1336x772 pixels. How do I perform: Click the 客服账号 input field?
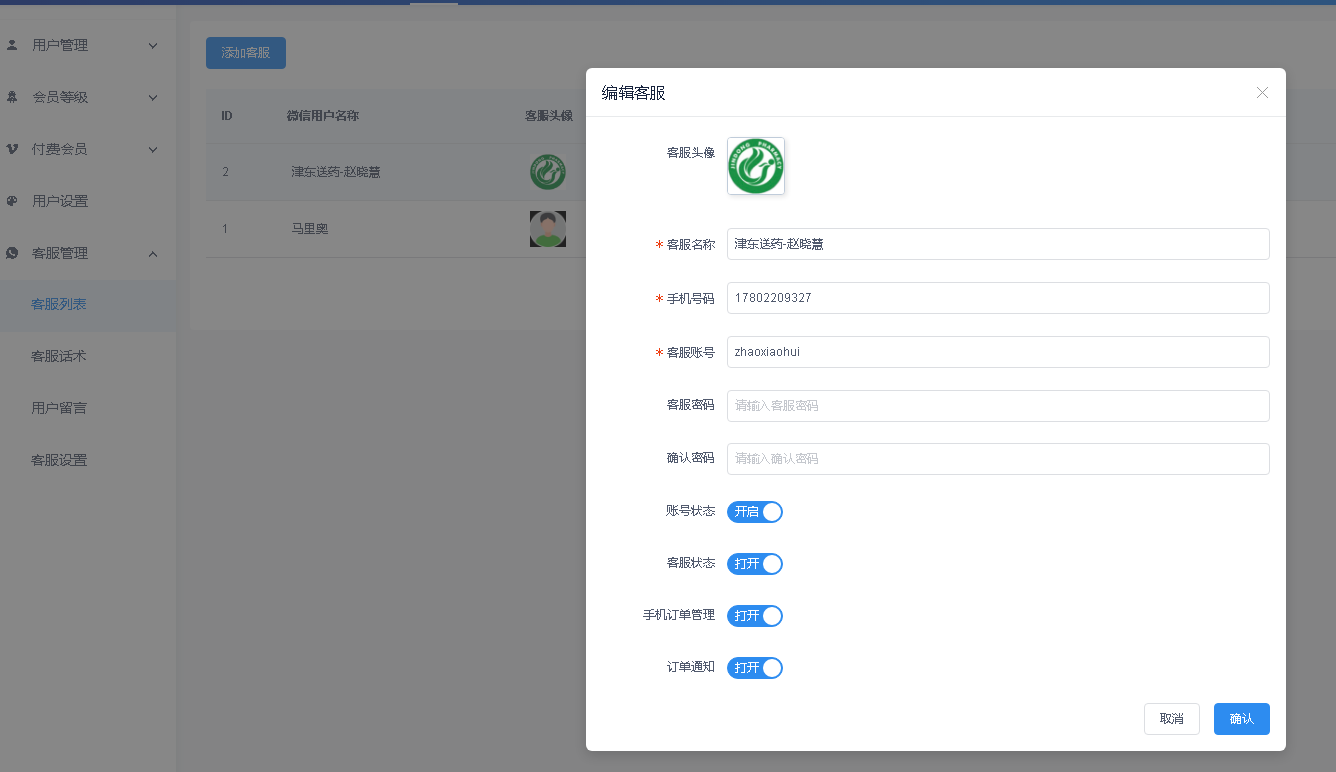tap(998, 352)
